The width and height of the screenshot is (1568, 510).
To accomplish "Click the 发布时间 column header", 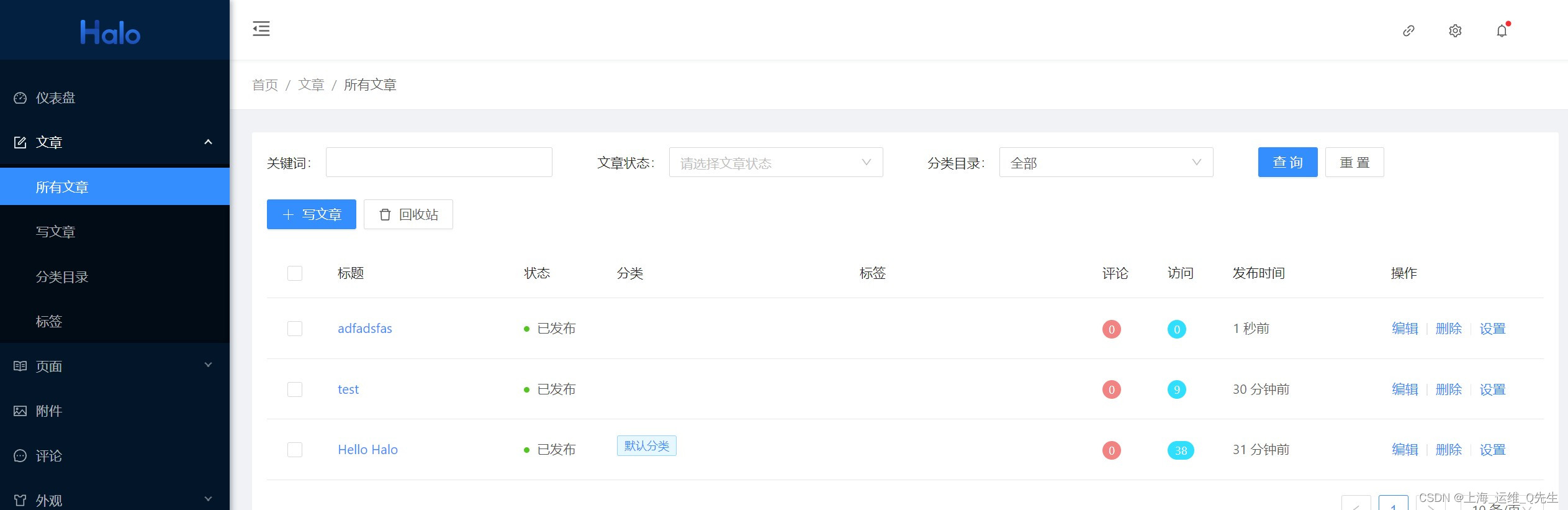I will [x=1259, y=273].
